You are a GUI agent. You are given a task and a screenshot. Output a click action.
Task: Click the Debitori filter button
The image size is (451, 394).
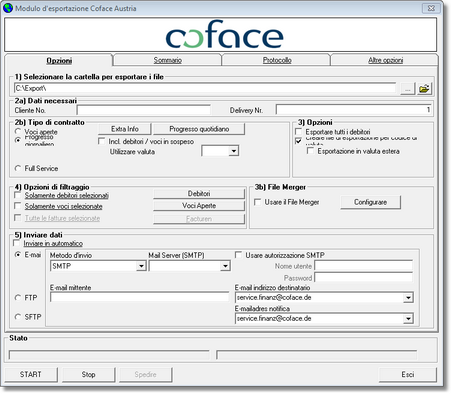click(x=199, y=194)
